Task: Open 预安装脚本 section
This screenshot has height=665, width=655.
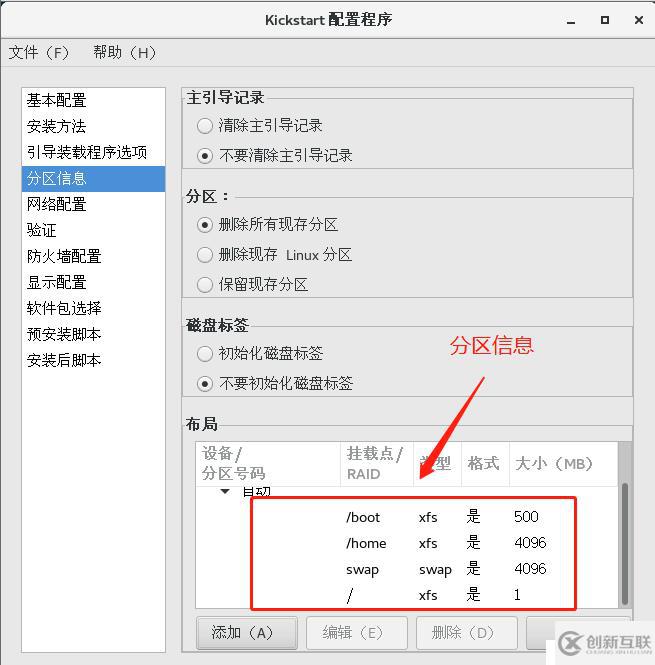Action: pos(93,335)
